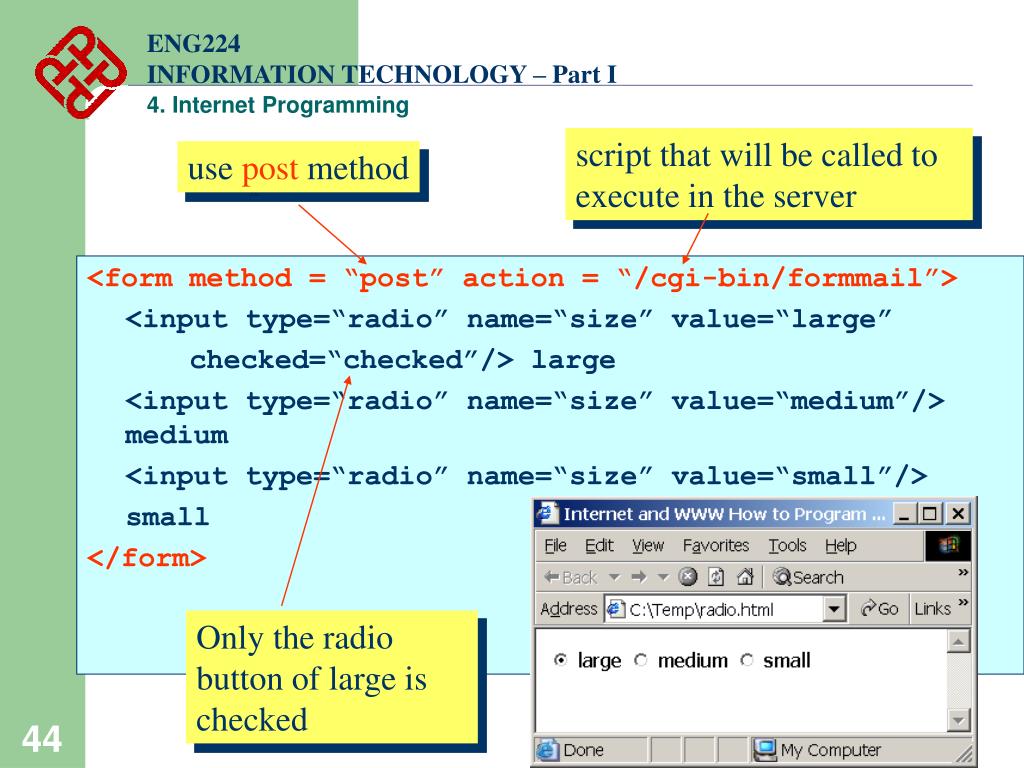The width and height of the screenshot is (1024, 768).
Task: Click the 'ENG224' course code text
Action: 193,44
